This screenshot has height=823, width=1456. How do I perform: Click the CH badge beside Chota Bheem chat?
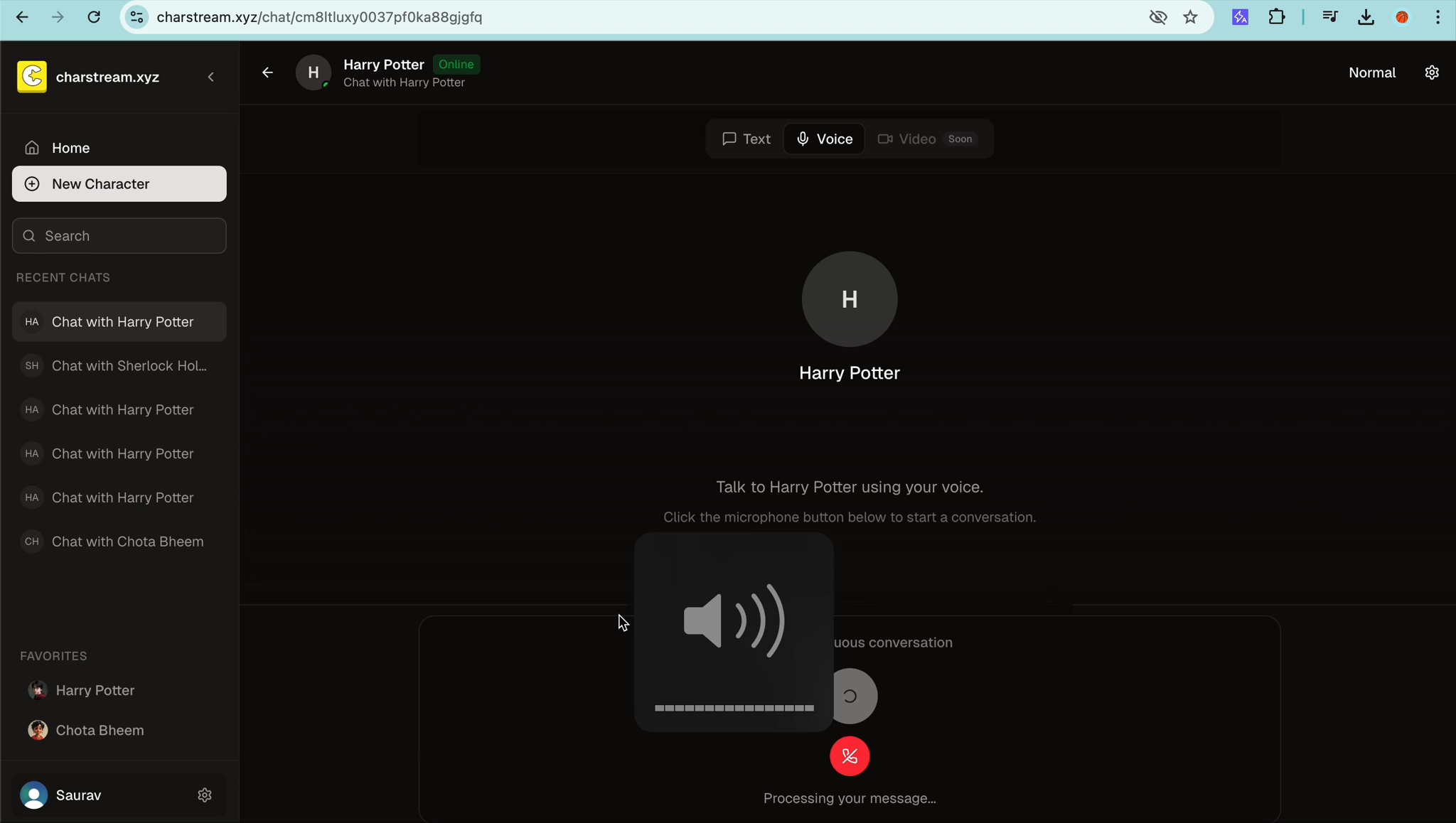[32, 542]
